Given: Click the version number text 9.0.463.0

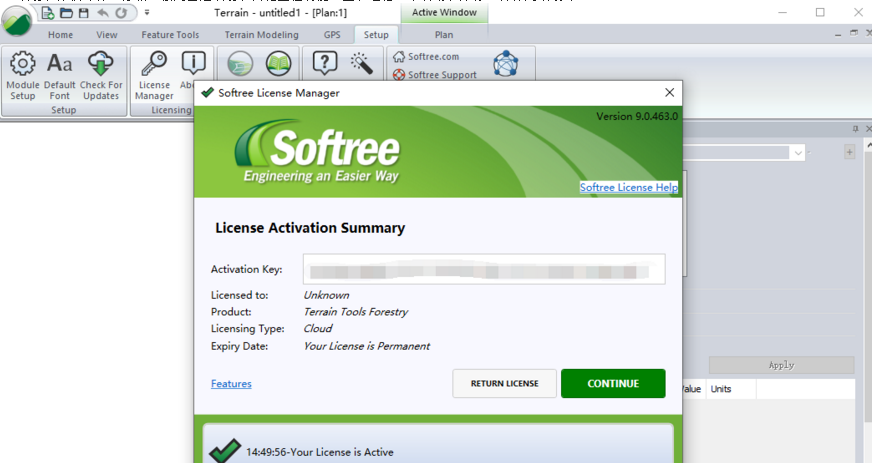Looking at the screenshot, I should (637, 116).
